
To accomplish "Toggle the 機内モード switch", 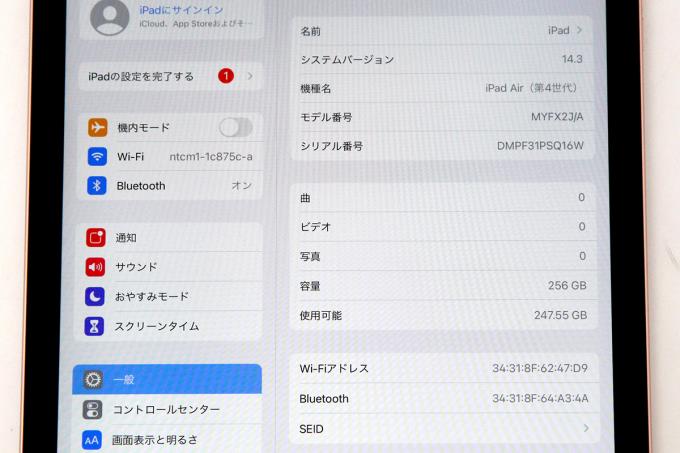I will click(235, 127).
